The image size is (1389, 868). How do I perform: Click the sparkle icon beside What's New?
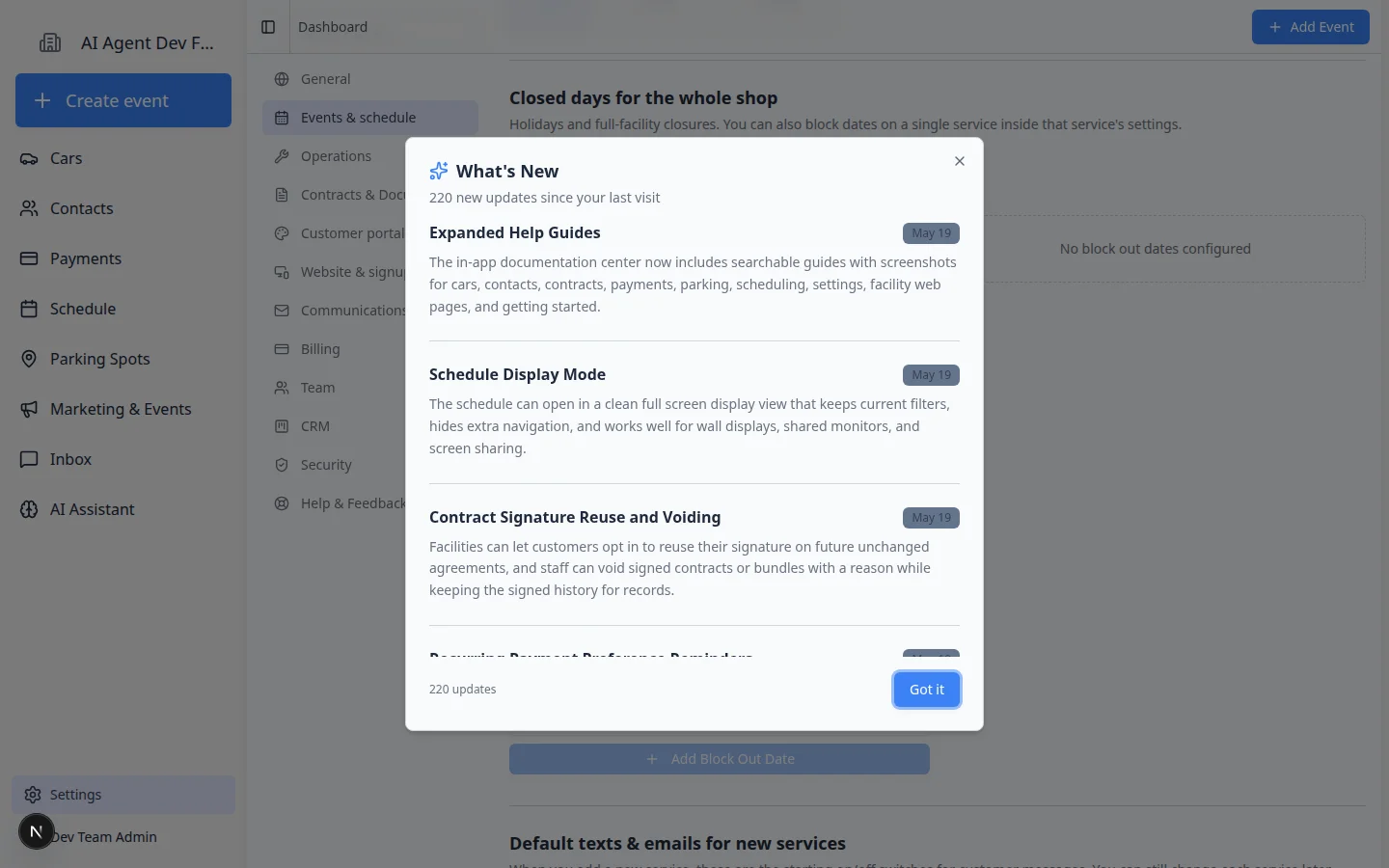pyautogui.click(x=438, y=171)
